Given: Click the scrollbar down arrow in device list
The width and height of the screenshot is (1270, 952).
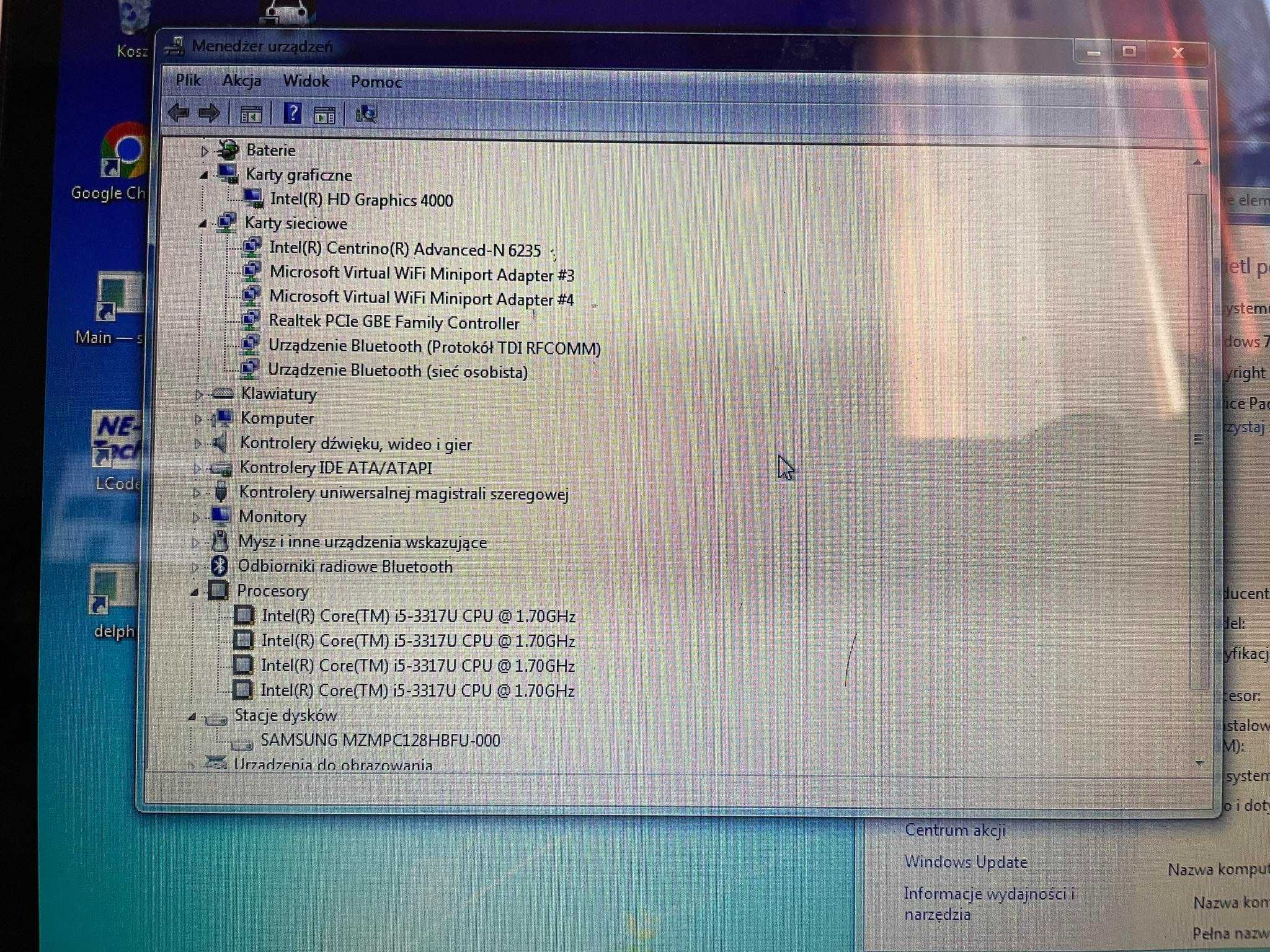Looking at the screenshot, I should (x=1200, y=763).
